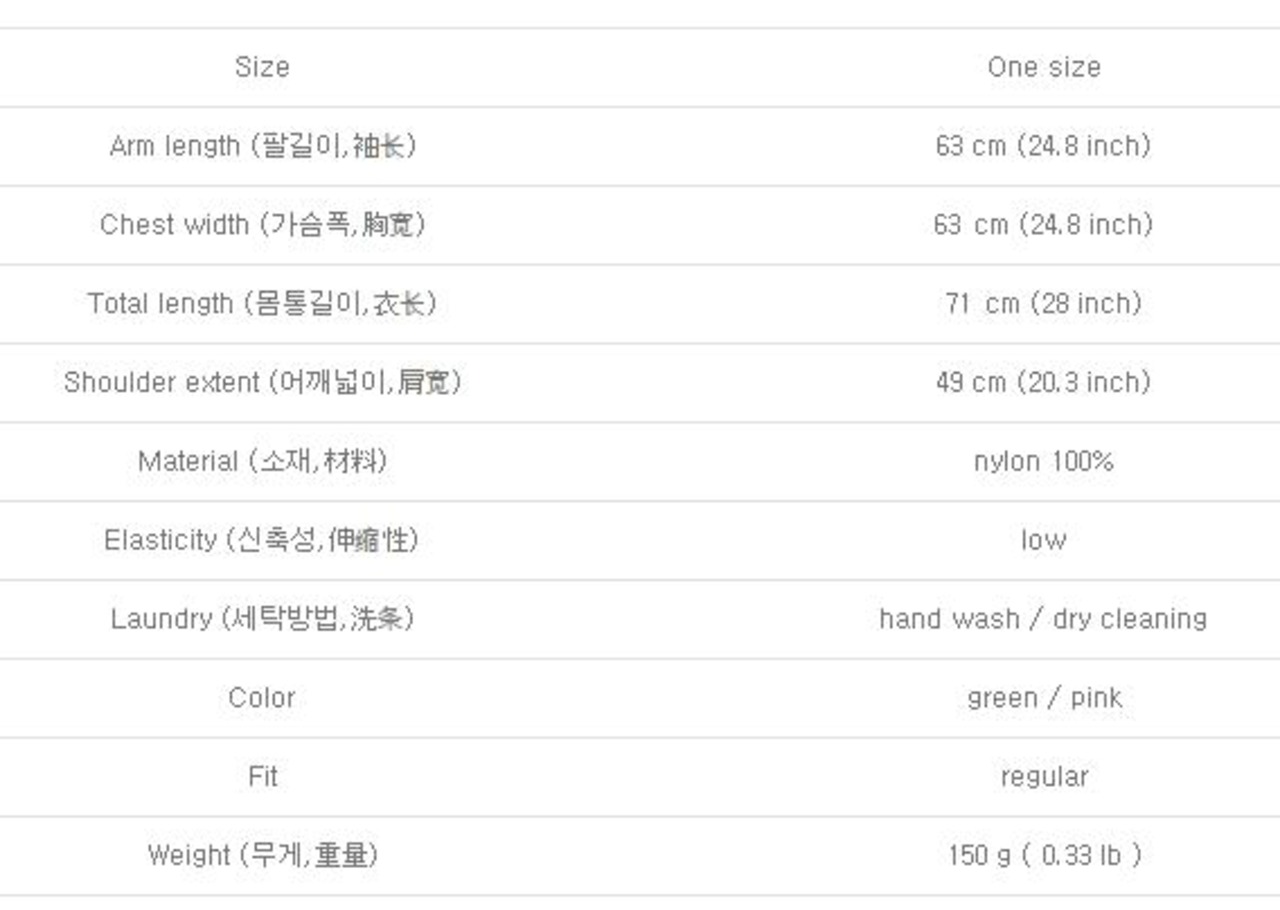
Task: Click the "Laundry" row label
Action: (262, 619)
